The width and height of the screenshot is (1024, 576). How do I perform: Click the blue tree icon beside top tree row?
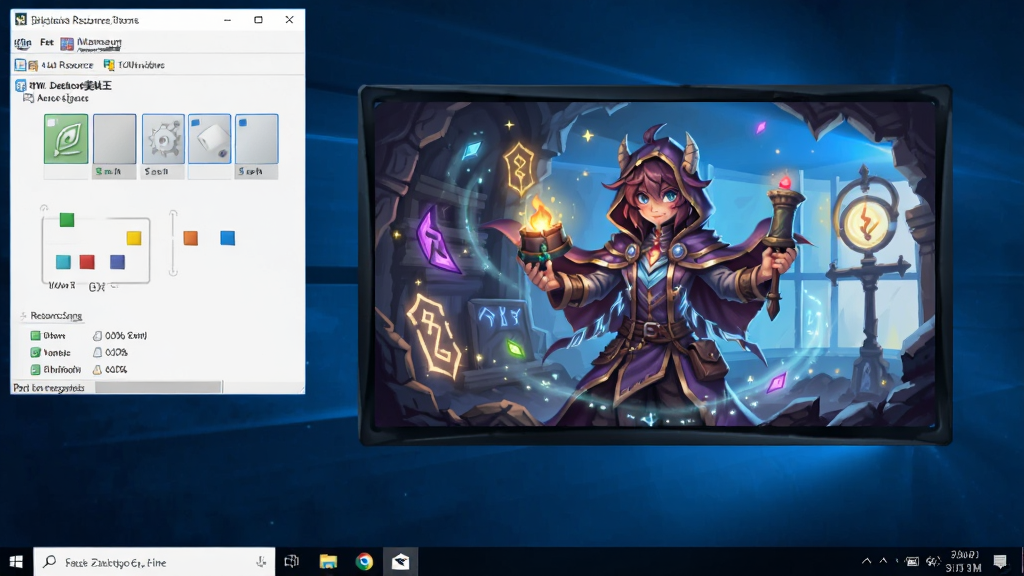20,86
